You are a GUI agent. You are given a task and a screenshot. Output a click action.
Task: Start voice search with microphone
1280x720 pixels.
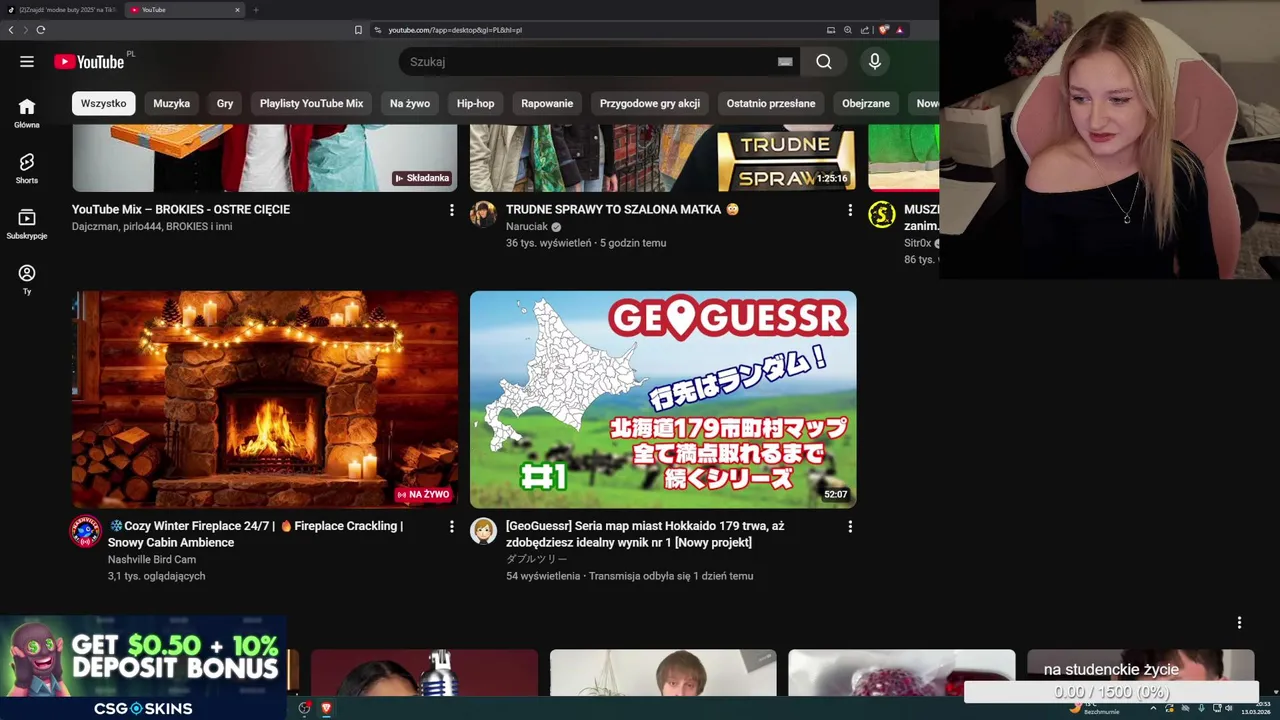coord(875,62)
